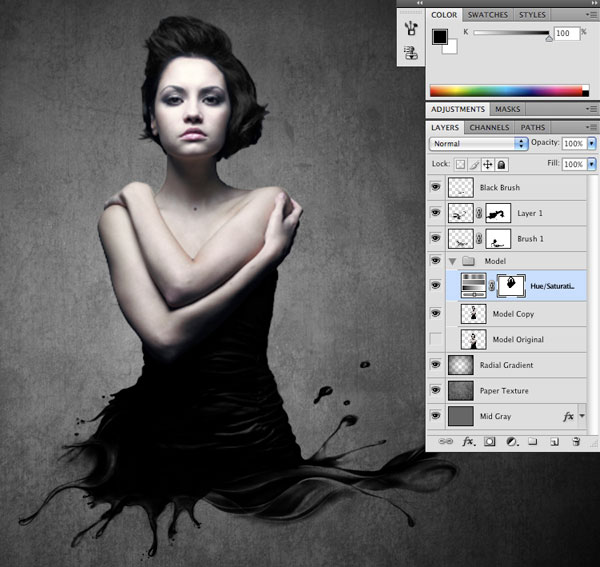Click the Hue/Saturation mask link icon

click(x=492, y=285)
